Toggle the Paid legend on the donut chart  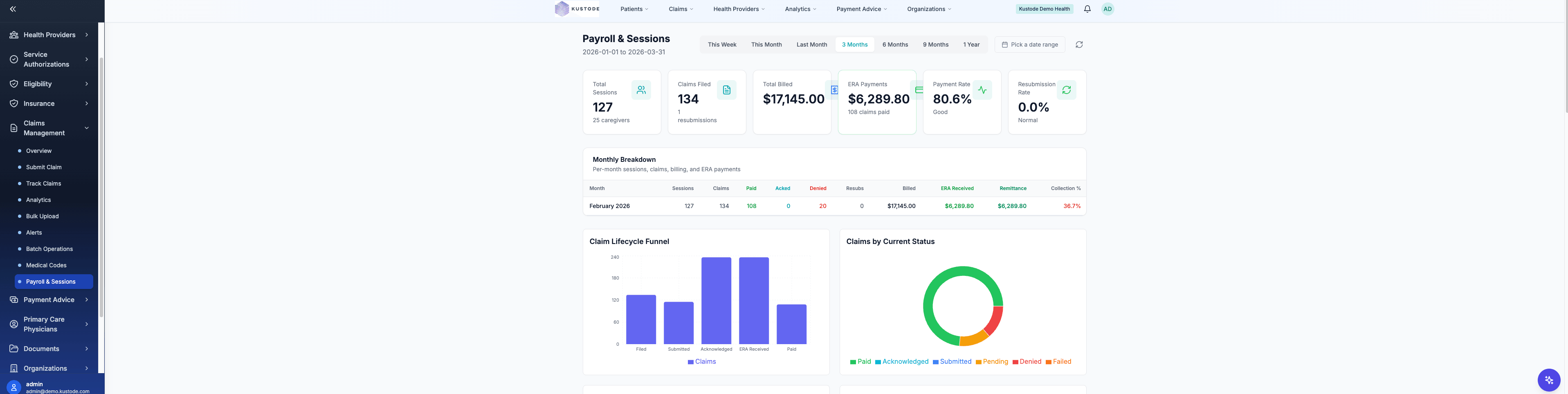(861, 361)
